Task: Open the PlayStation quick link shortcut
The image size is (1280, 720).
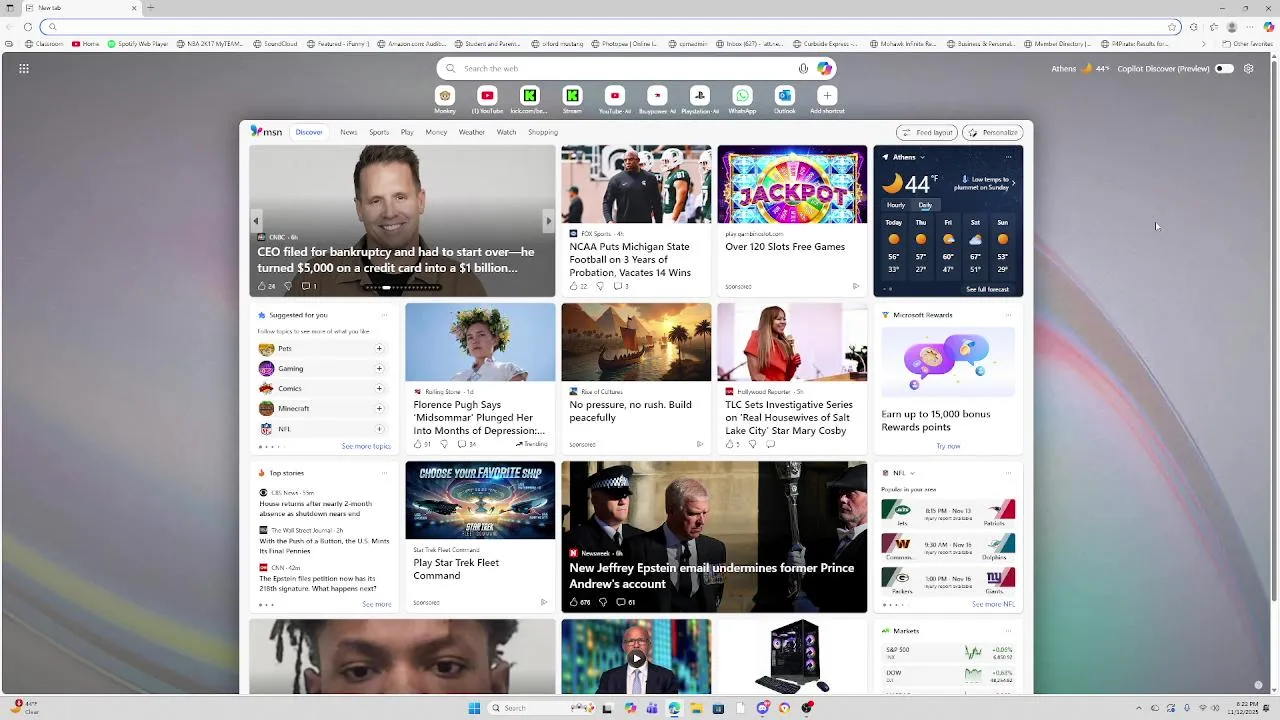Action: [700, 96]
